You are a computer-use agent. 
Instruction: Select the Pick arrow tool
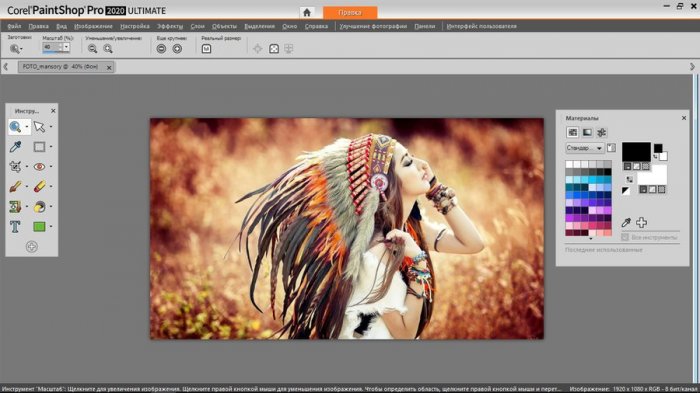(39, 127)
